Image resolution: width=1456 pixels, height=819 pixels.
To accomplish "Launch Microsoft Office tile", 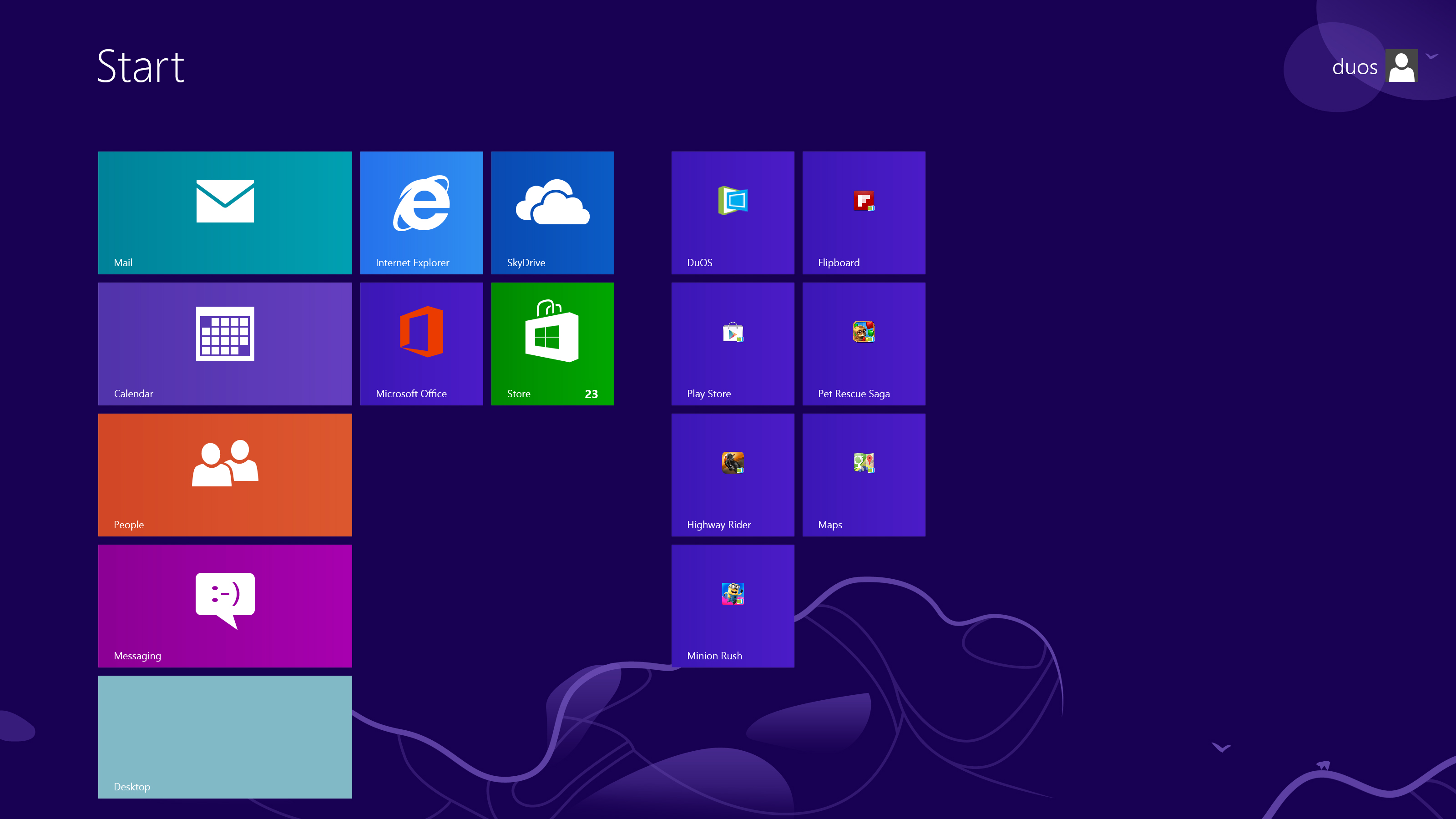I will pyautogui.click(x=422, y=344).
